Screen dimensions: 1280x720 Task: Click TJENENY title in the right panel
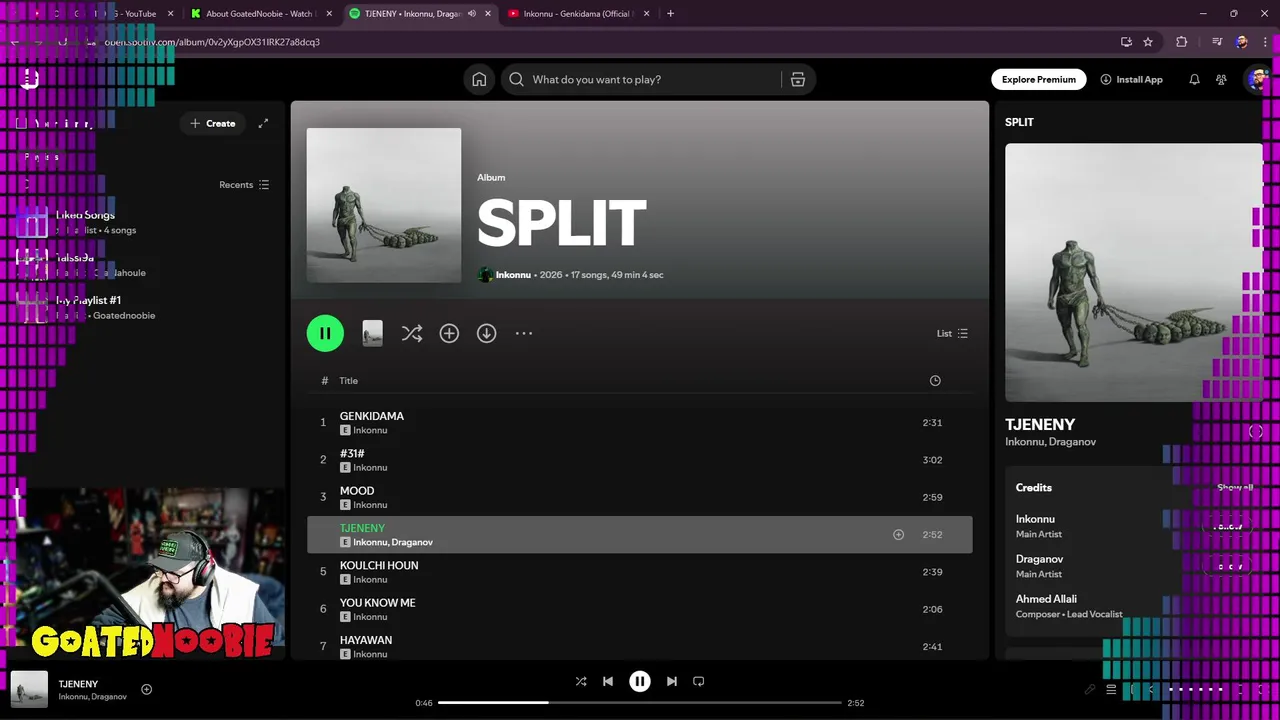point(1040,424)
